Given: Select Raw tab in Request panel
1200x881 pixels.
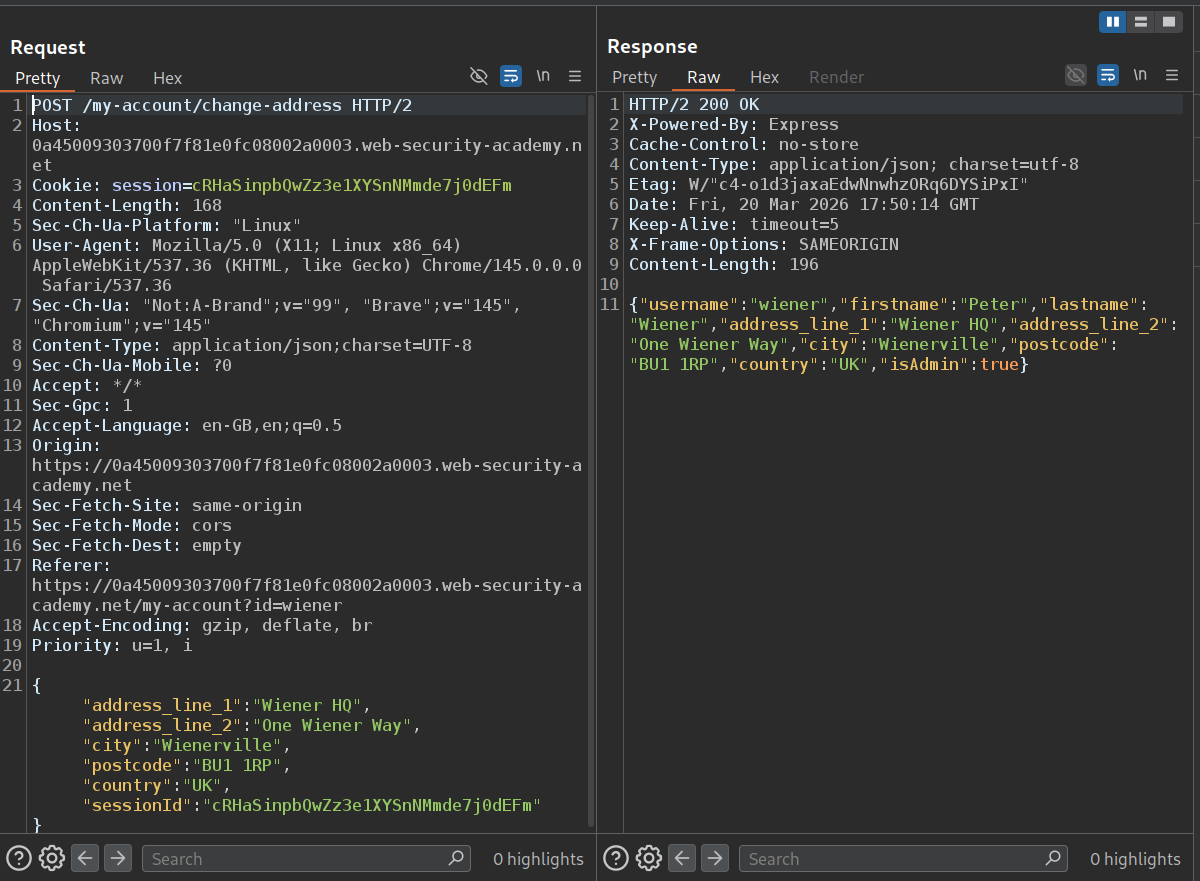Looking at the screenshot, I should pyautogui.click(x=107, y=78).
